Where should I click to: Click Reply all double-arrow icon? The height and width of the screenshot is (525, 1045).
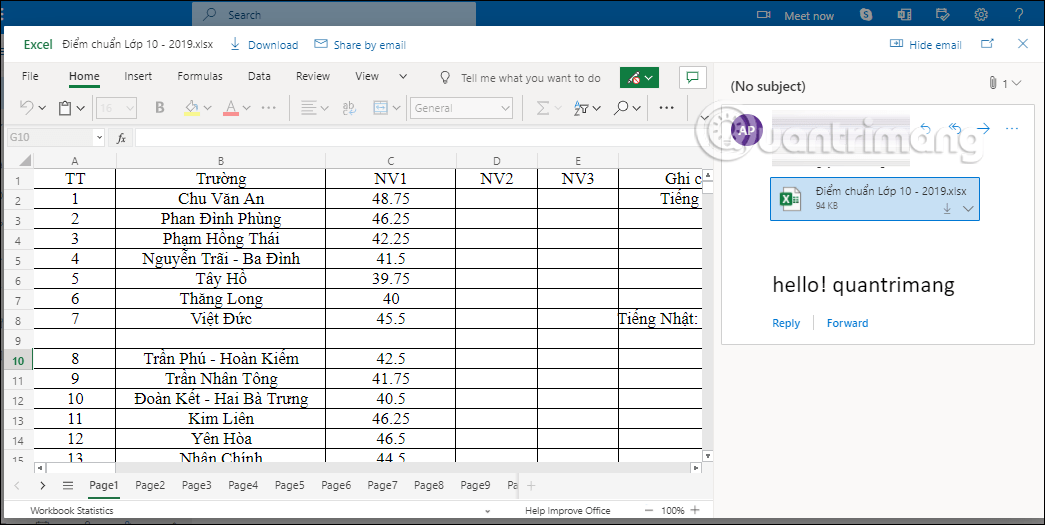[x=955, y=128]
